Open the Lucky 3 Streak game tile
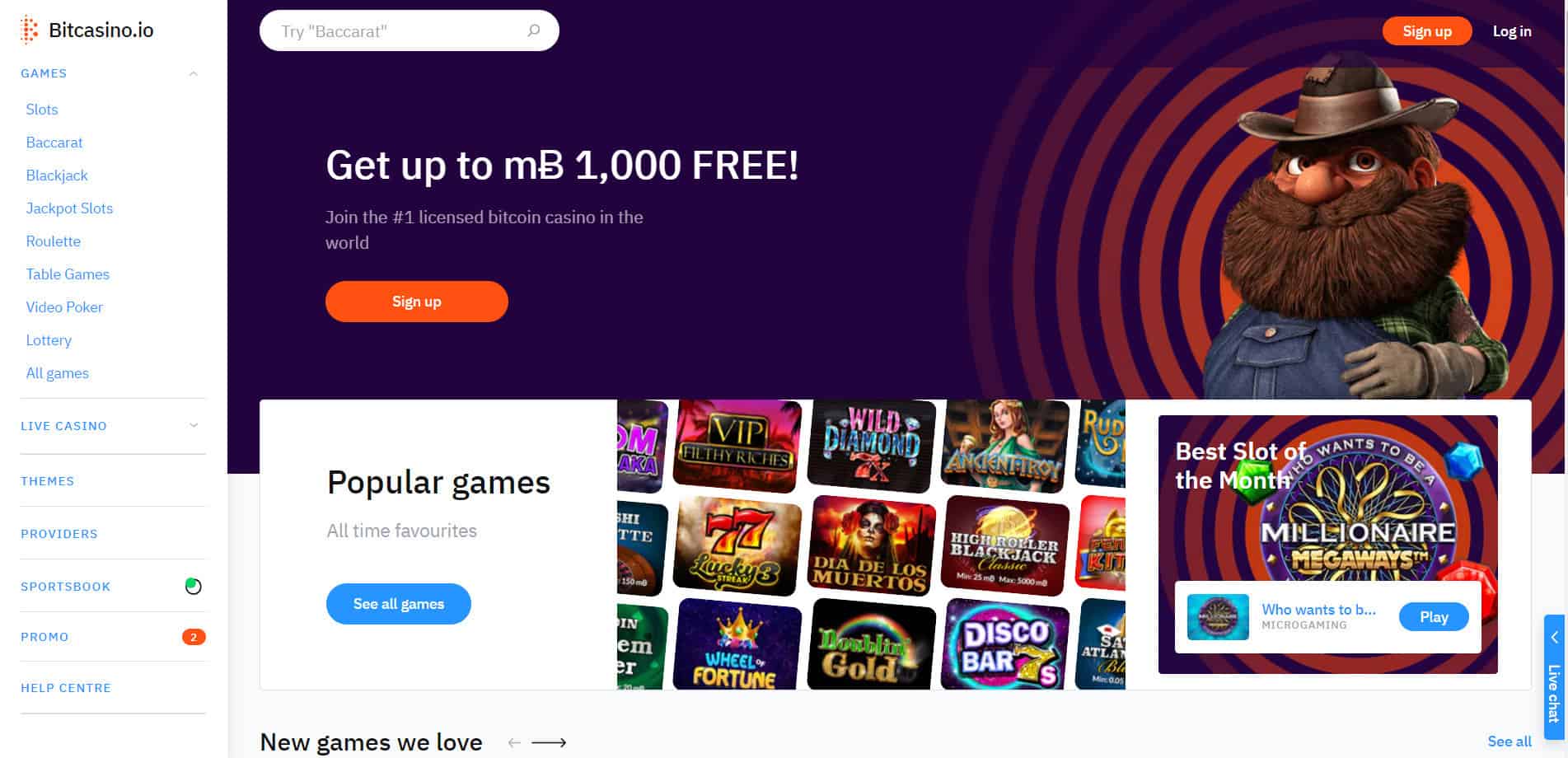Image resolution: width=1568 pixels, height=758 pixels. [x=737, y=545]
